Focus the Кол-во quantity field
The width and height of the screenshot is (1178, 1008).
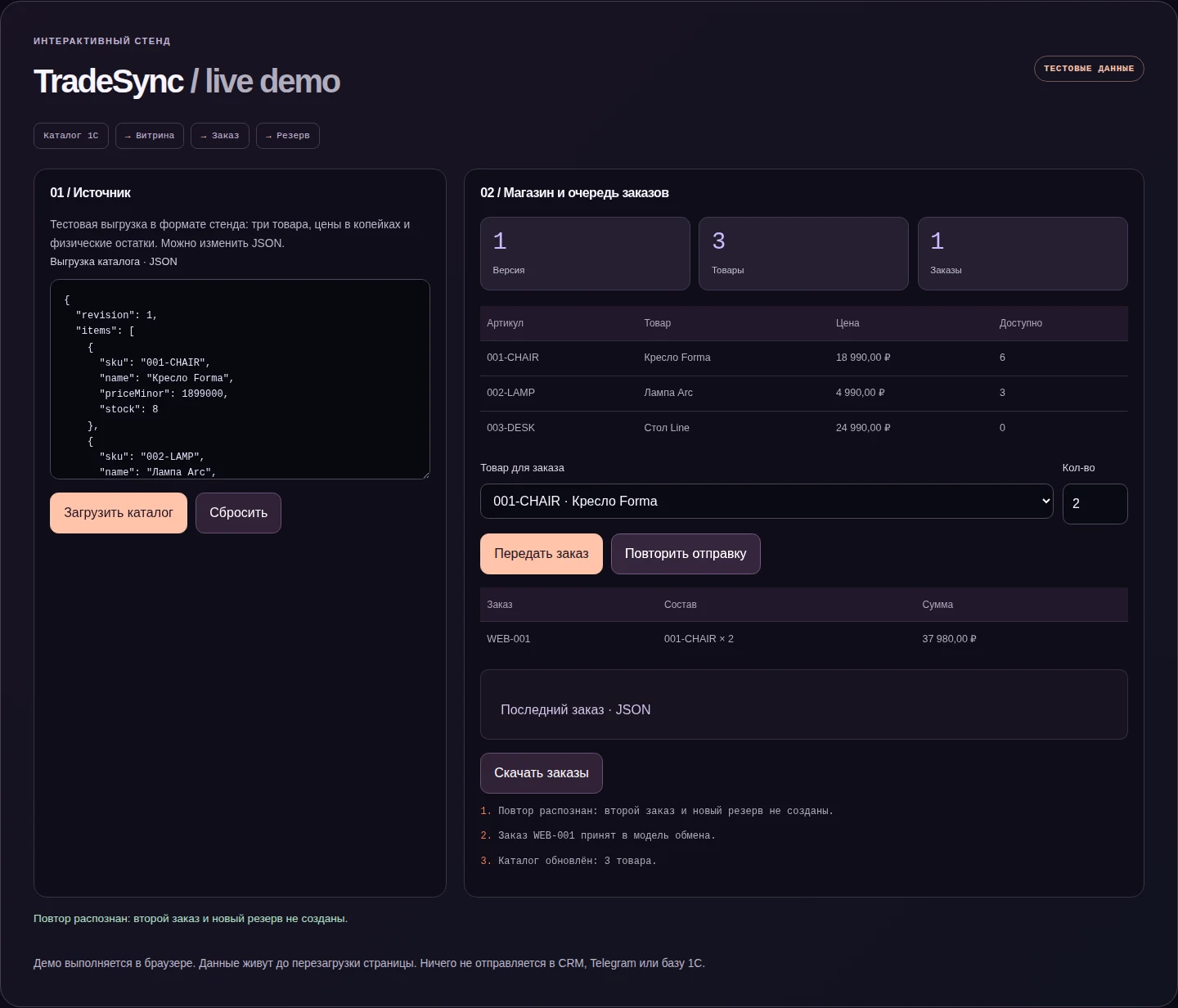(1095, 504)
